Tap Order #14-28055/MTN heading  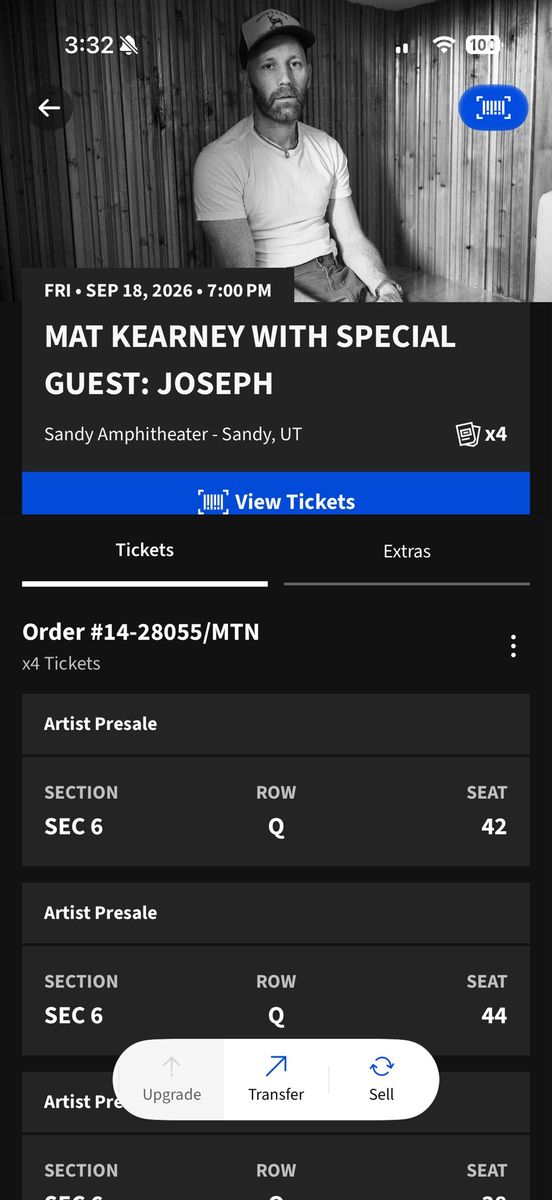pyautogui.click(x=141, y=632)
